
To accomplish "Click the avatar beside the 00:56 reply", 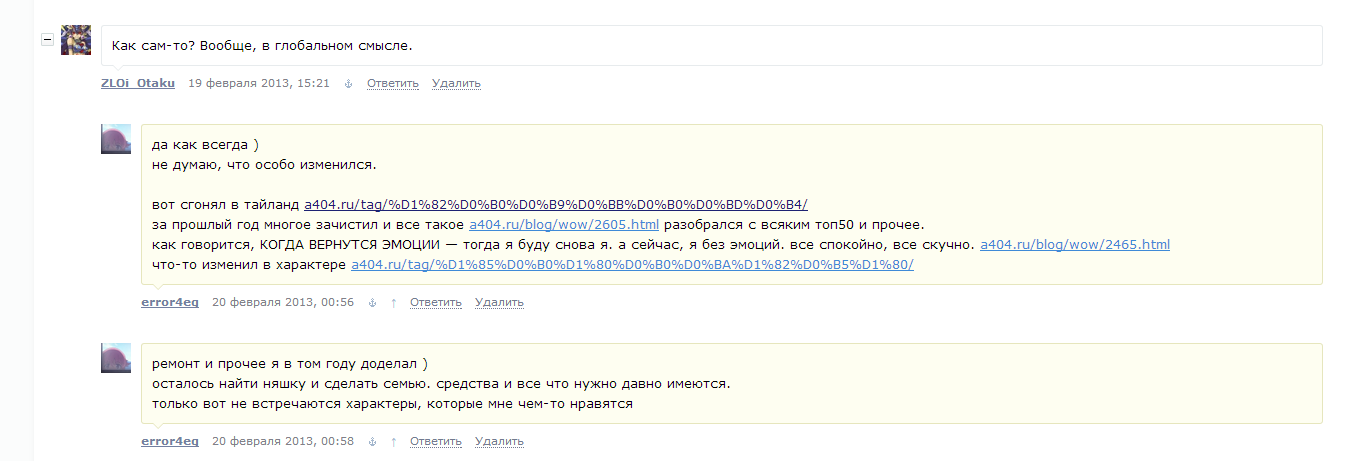I will click(116, 139).
